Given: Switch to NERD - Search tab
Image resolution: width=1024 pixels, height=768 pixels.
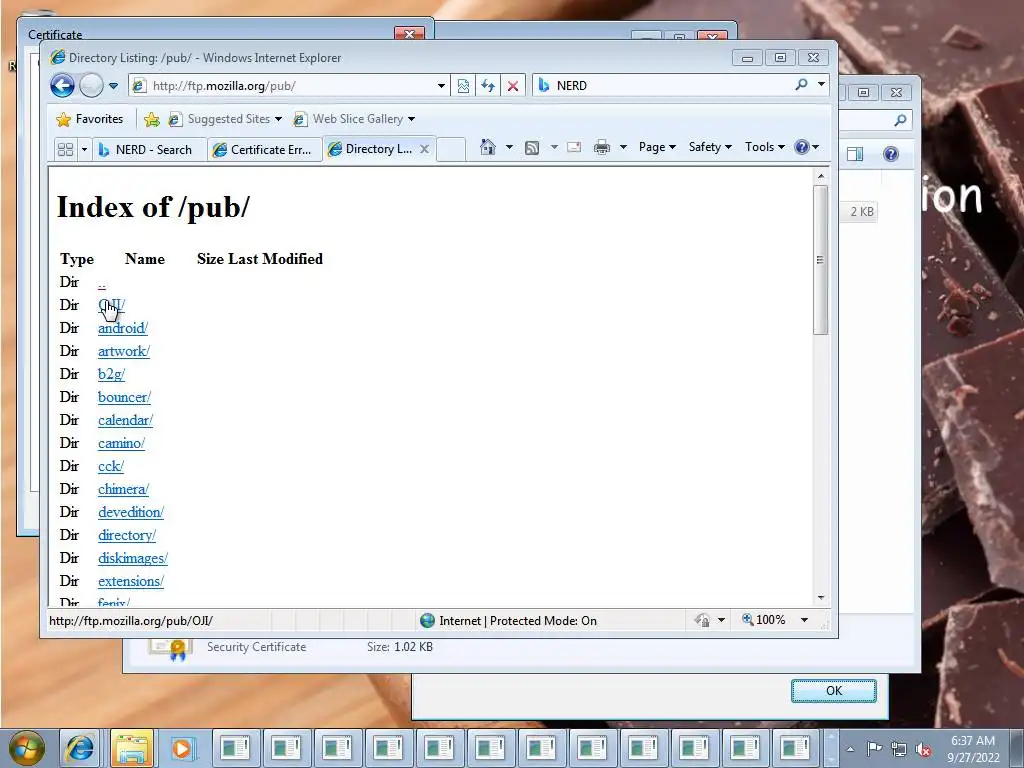Looking at the screenshot, I should (x=149, y=150).
